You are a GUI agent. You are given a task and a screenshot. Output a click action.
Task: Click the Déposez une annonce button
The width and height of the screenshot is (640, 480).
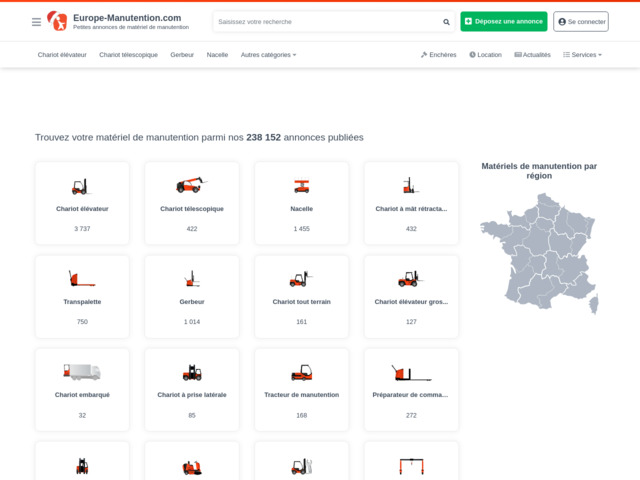tap(504, 21)
